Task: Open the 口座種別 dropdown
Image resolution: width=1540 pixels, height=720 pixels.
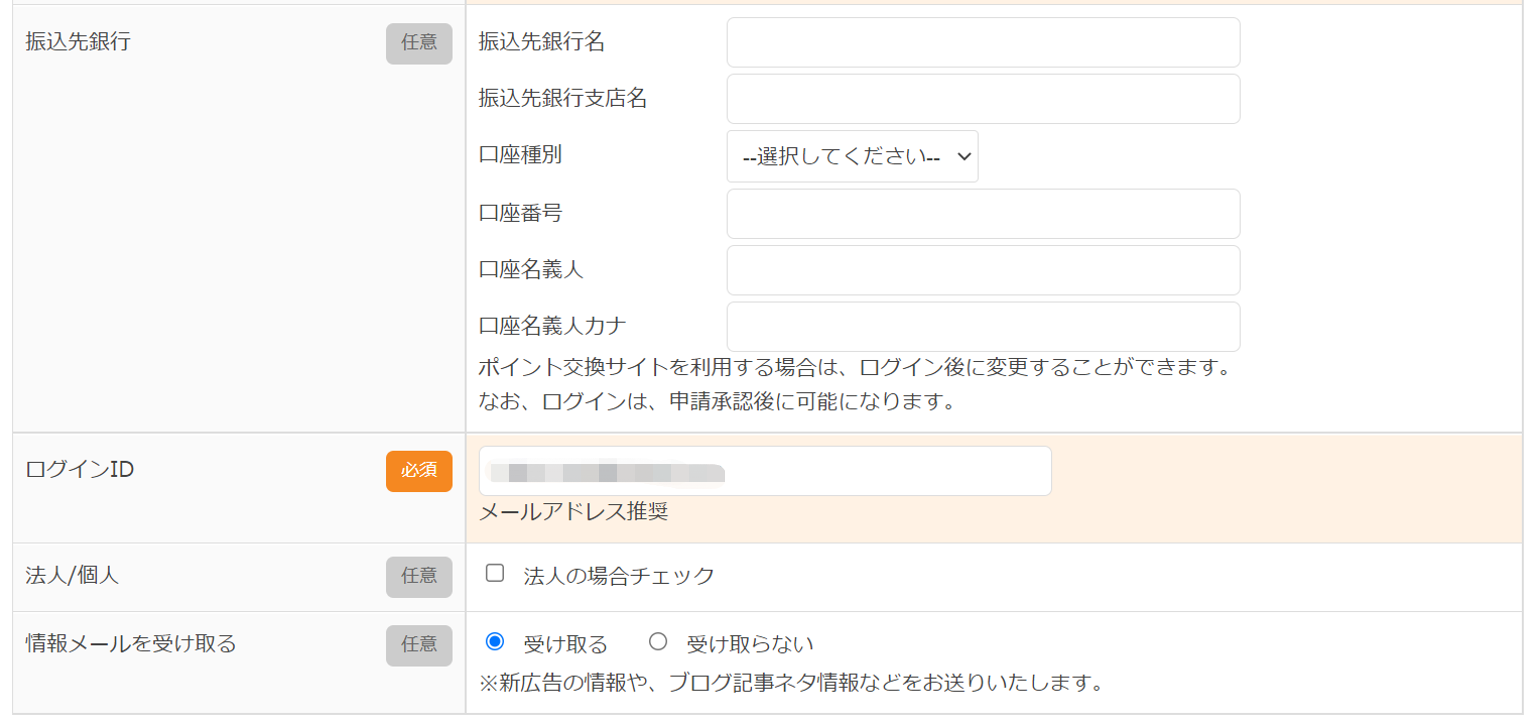Action: (x=852, y=157)
